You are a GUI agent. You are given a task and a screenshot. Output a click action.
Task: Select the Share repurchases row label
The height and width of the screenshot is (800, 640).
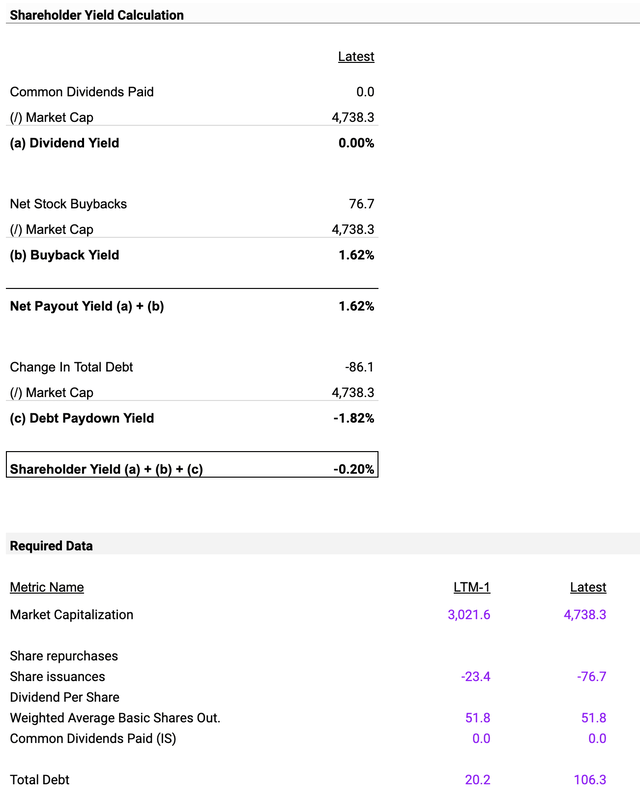click(x=64, y=656)
